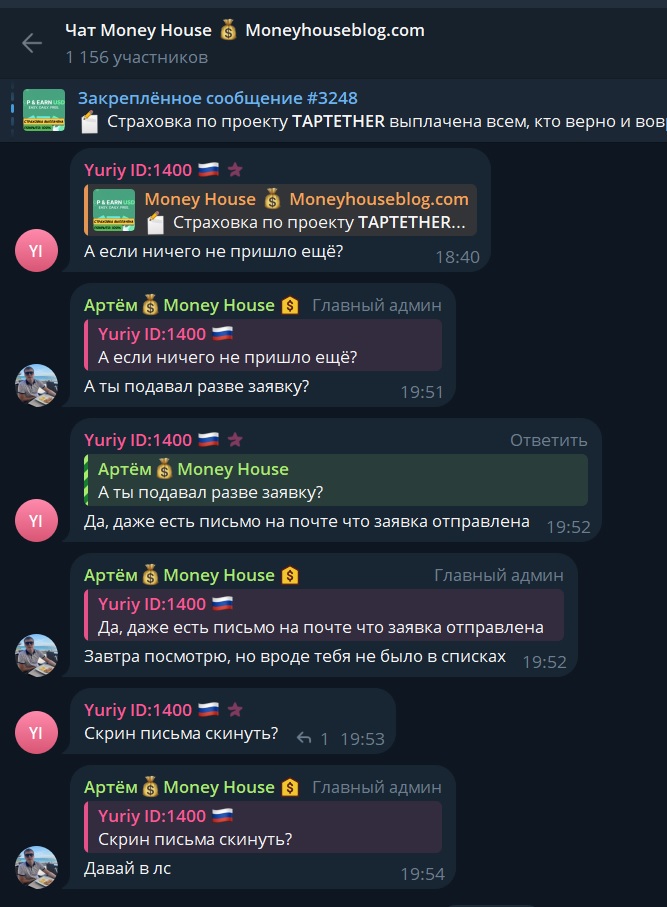Click the Главный админ label on the 19:54 message
This screenshot has width=667, height=907.
(x=377, y=787)
